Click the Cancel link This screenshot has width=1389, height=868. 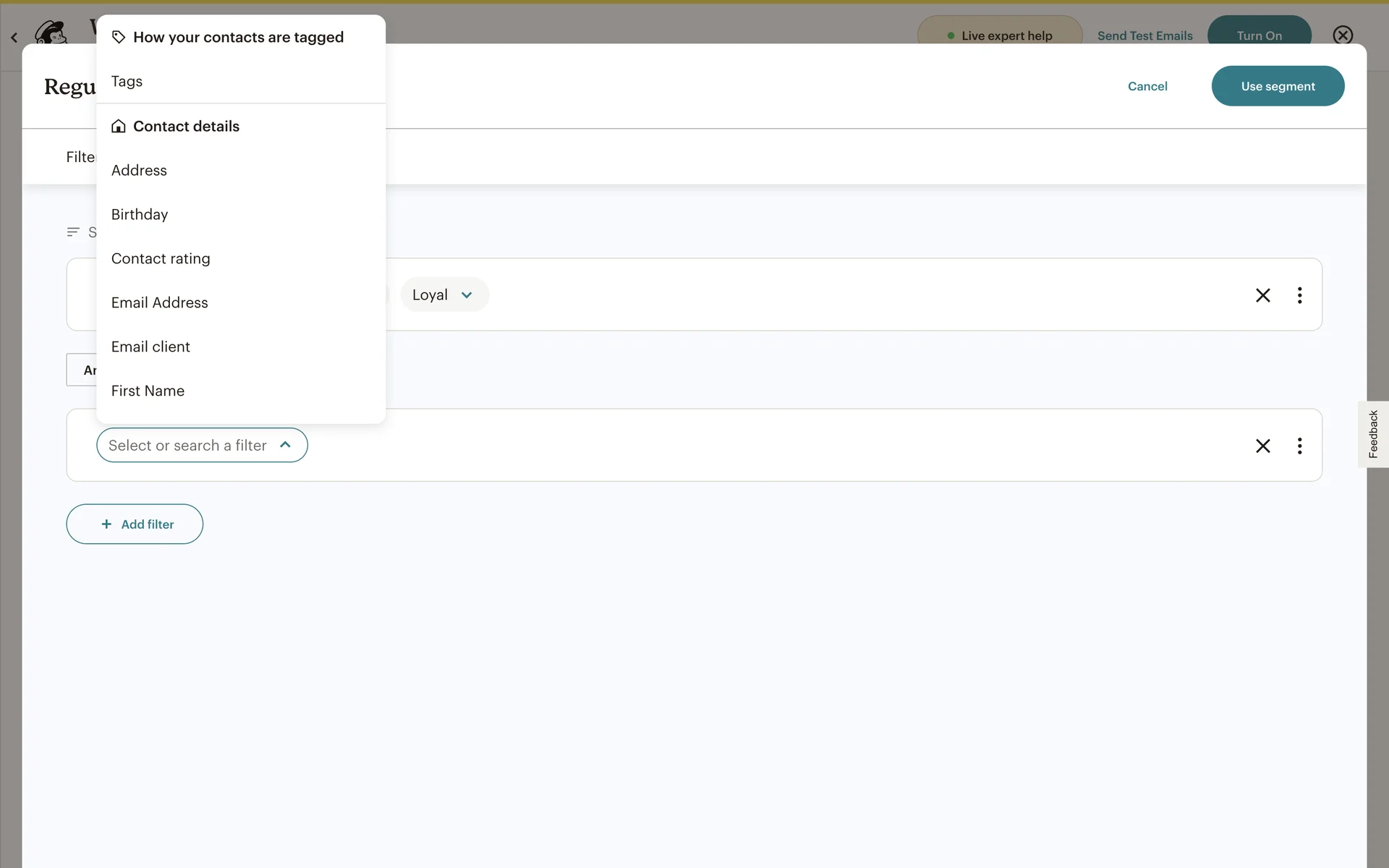[1147, 86]
